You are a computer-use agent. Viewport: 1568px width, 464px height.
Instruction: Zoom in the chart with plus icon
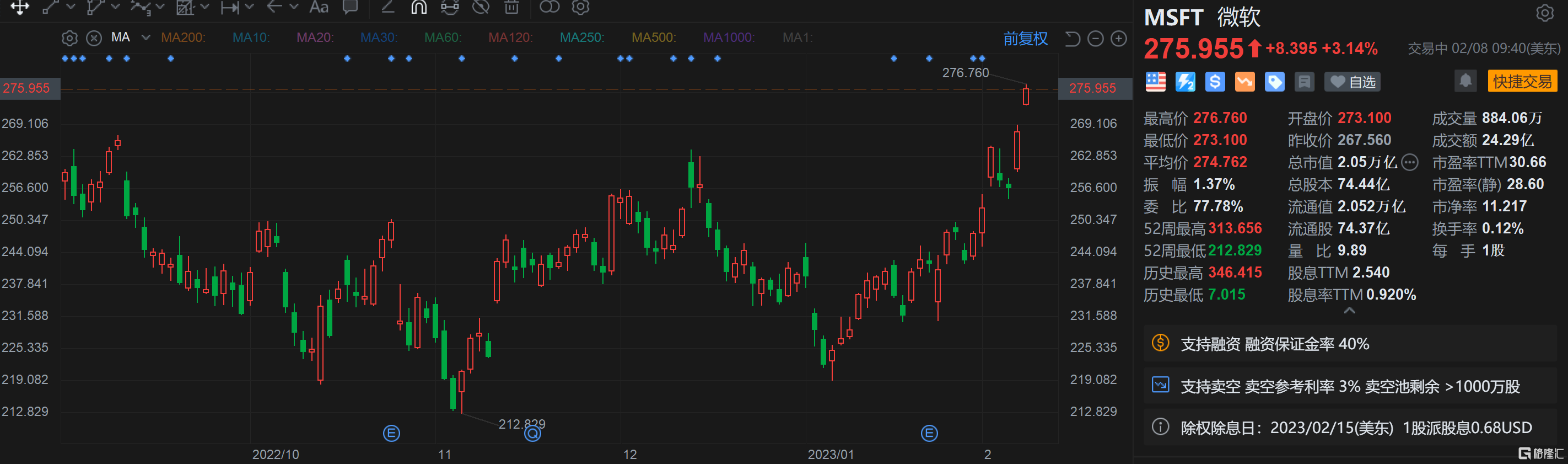(1118, 39)
